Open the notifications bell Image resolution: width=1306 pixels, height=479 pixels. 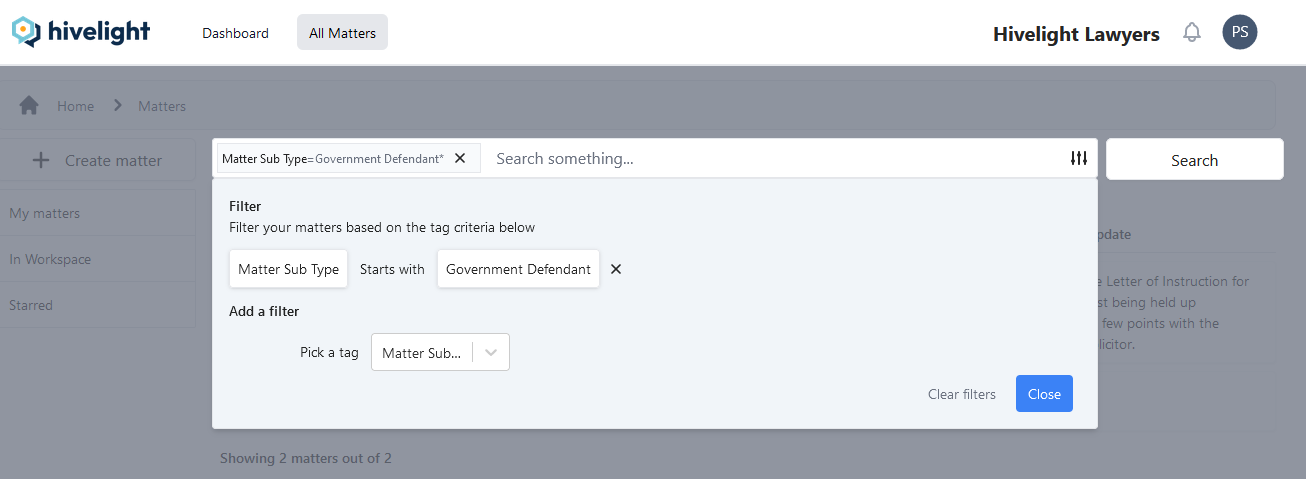pyautogui.click(x=1191, y=32)
